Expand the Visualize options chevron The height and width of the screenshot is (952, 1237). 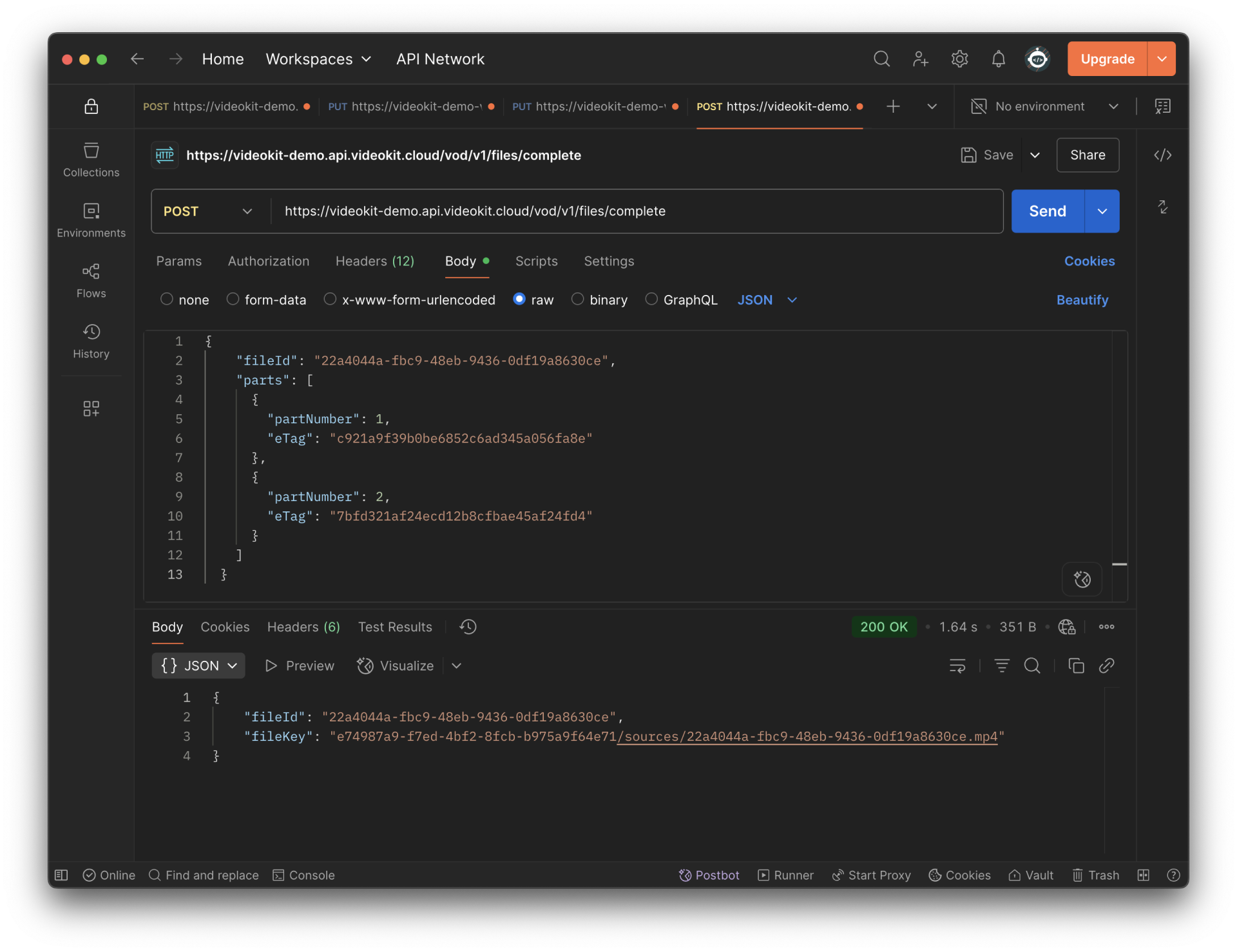pyautogui.click(x=456, y=666)
